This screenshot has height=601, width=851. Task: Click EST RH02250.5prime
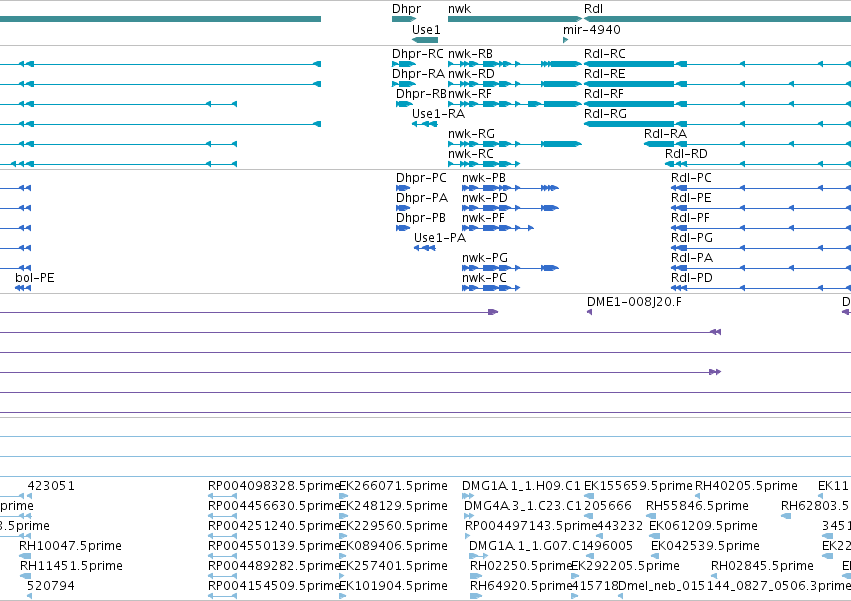click(521, 566)
